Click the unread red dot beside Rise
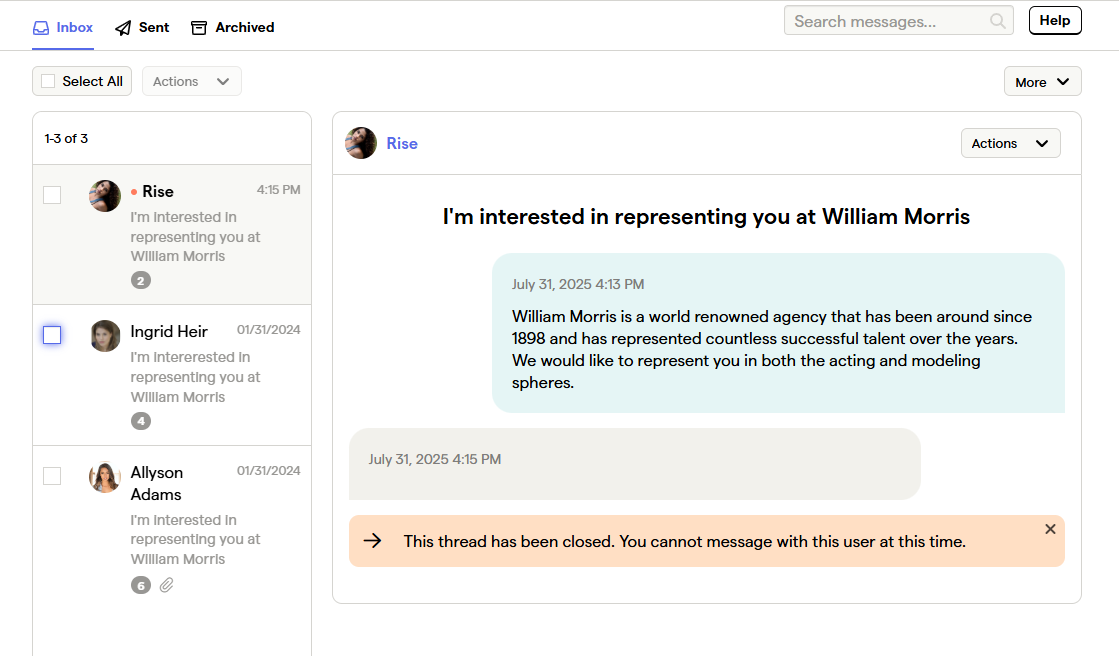1119x656 pixels. [x=134, y=192]
